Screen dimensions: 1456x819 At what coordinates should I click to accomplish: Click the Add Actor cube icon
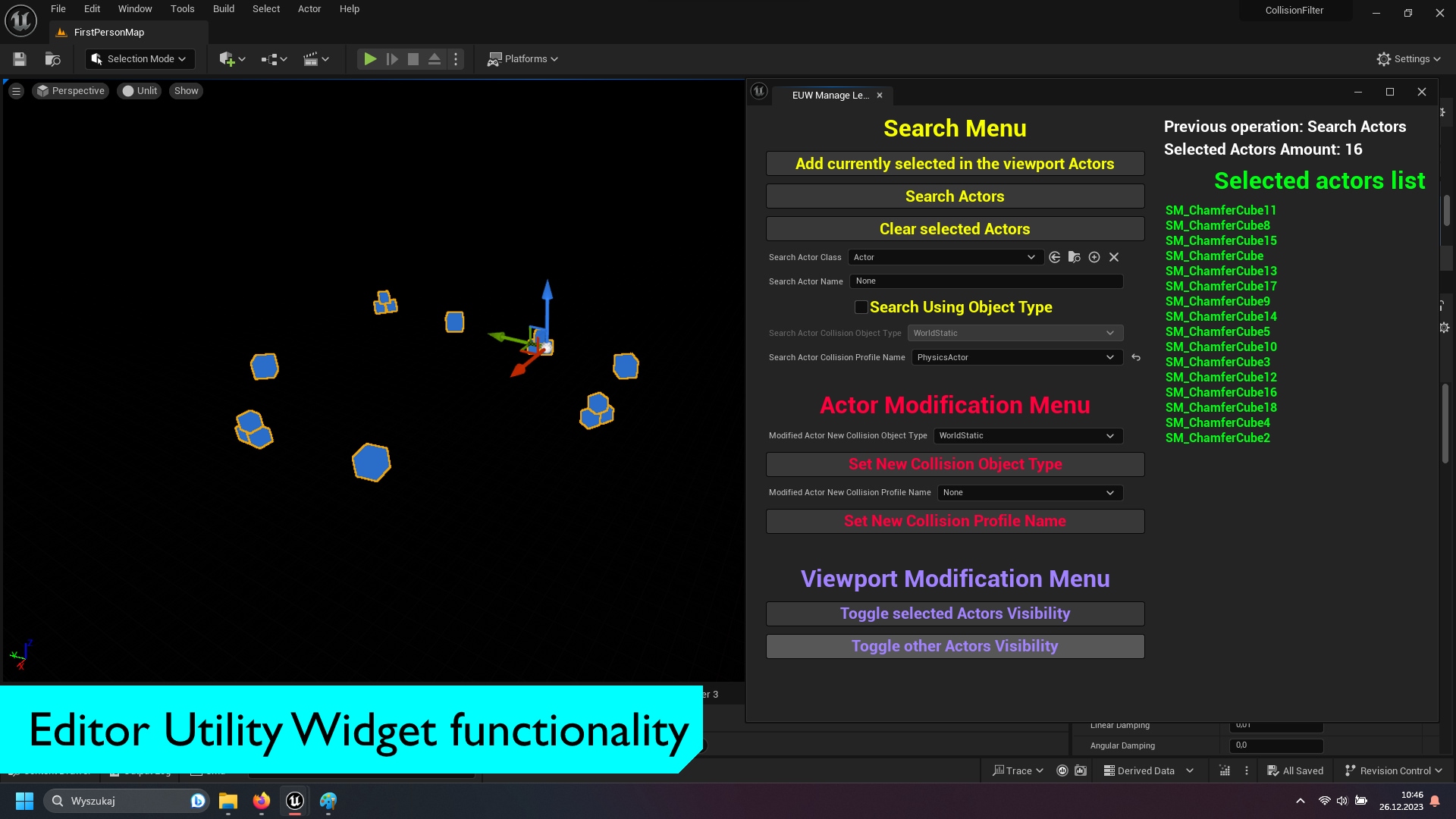(227, 58)
